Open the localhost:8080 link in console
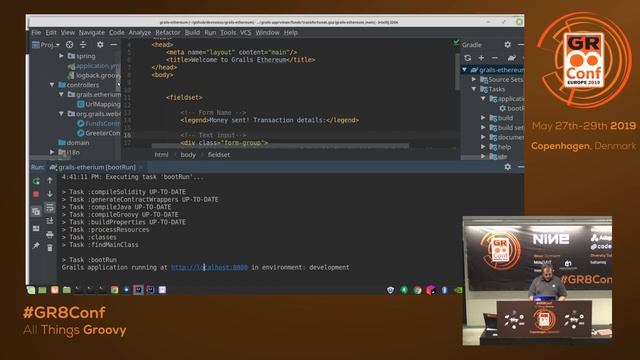Image resolution: width=640 pixels, height=360 pixels. (x=209, y=267)
